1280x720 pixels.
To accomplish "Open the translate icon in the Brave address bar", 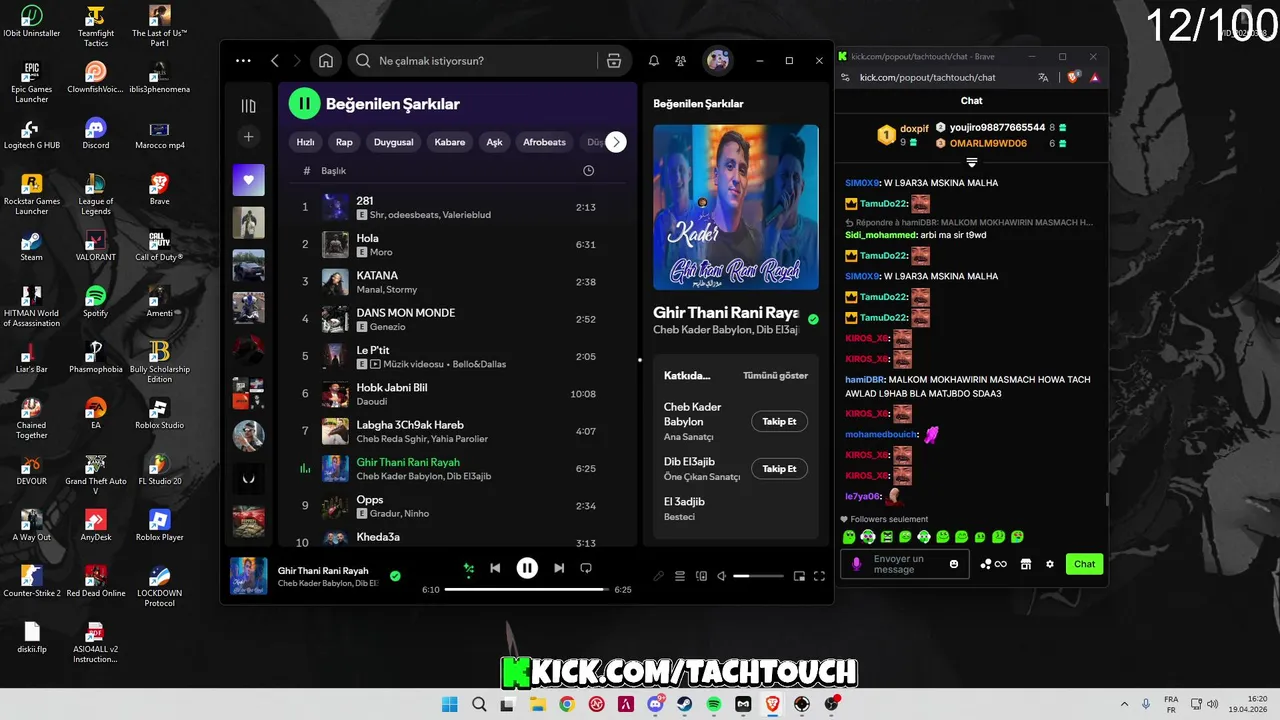I will point(1043,77).
